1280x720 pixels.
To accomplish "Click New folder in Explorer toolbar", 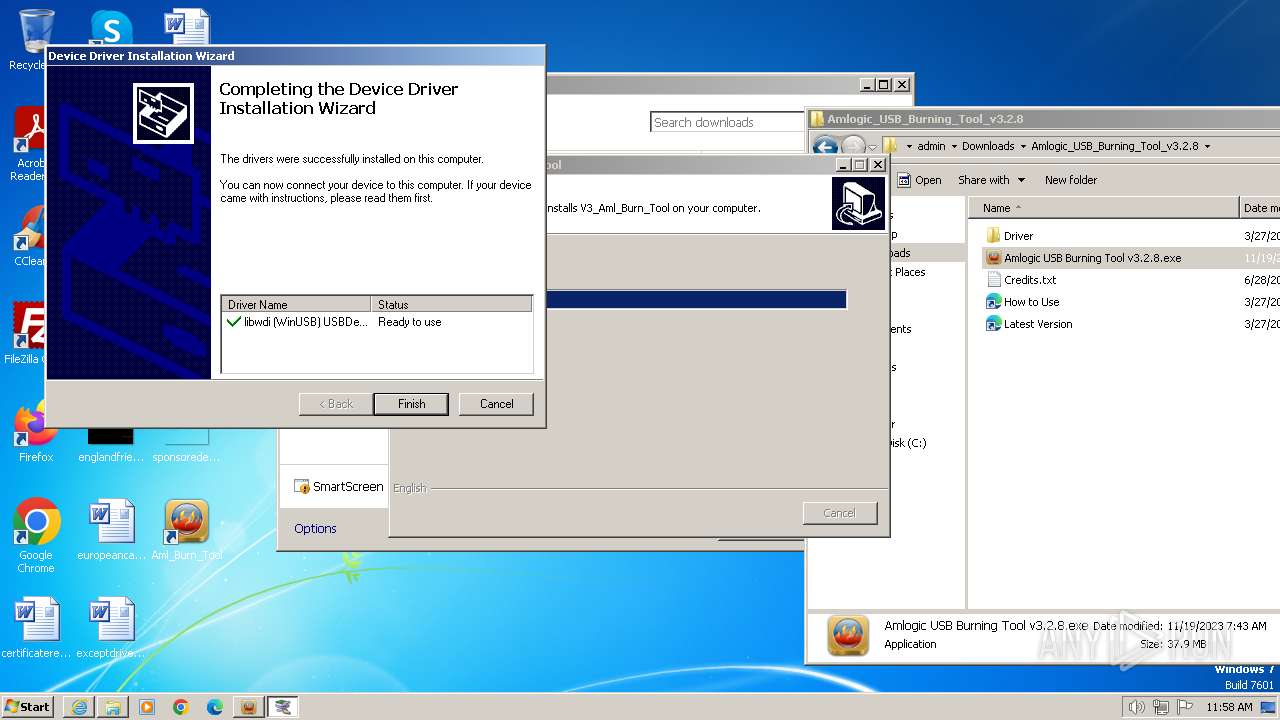I will [x=1071, y=180].
